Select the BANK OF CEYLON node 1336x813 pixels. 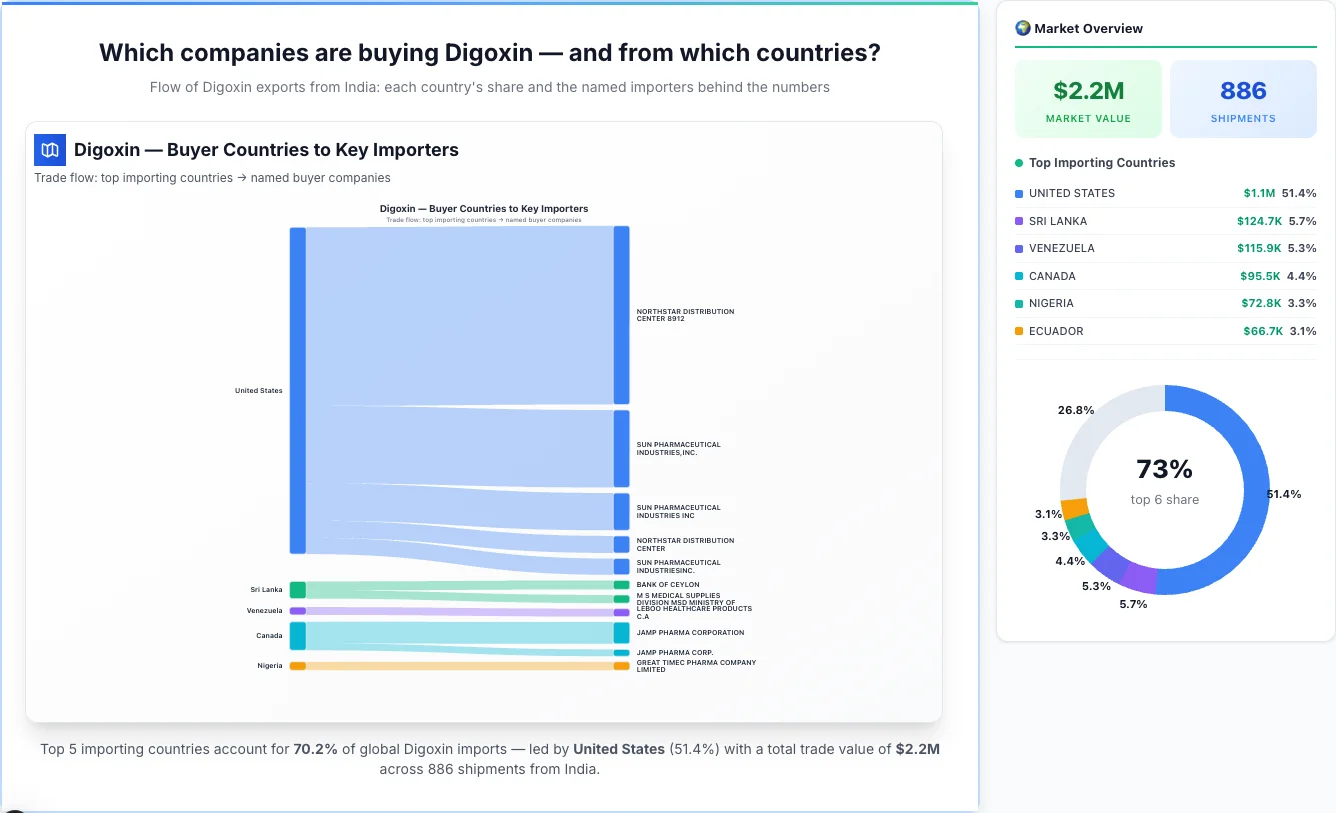621,584
